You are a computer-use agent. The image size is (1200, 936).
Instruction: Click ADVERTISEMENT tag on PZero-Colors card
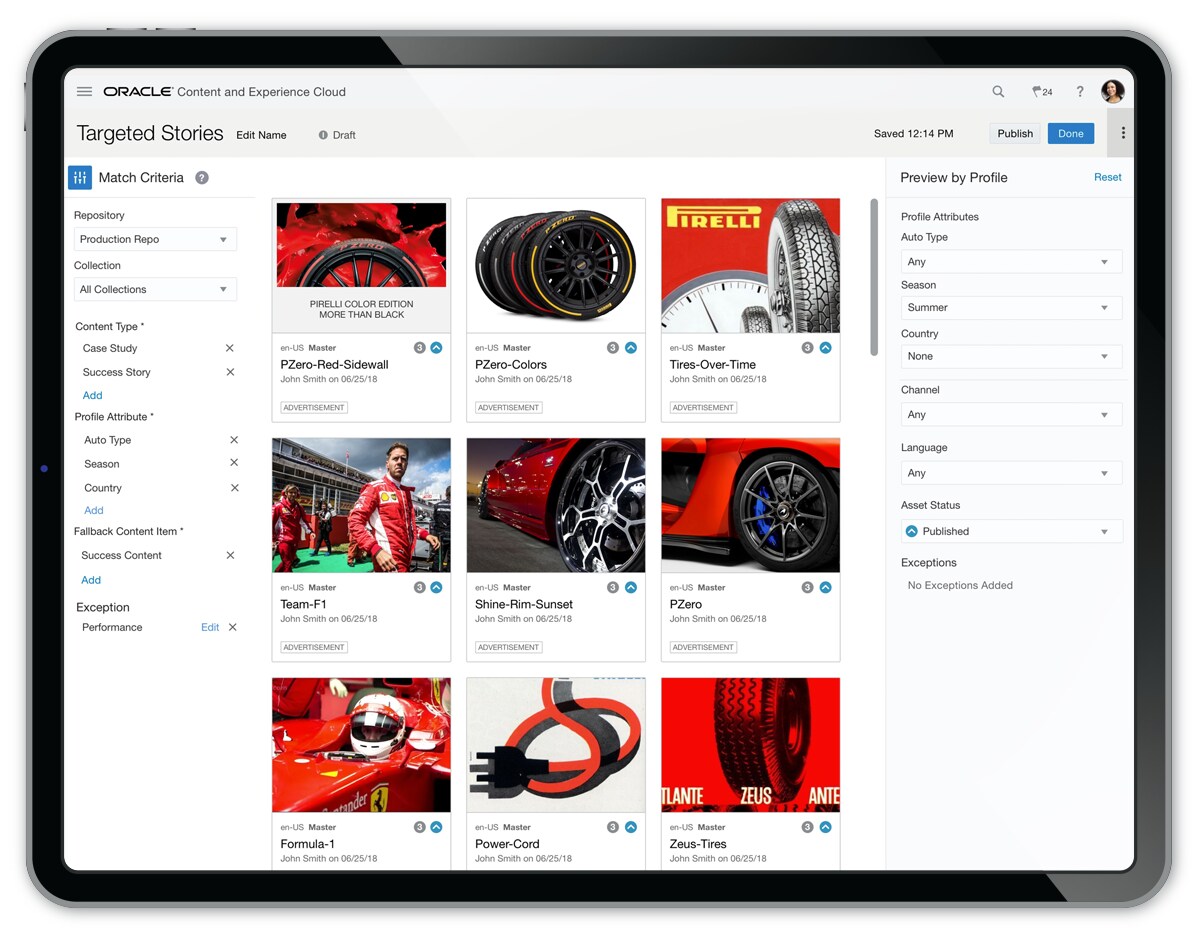pyautogui.click(x=509, y=407)
